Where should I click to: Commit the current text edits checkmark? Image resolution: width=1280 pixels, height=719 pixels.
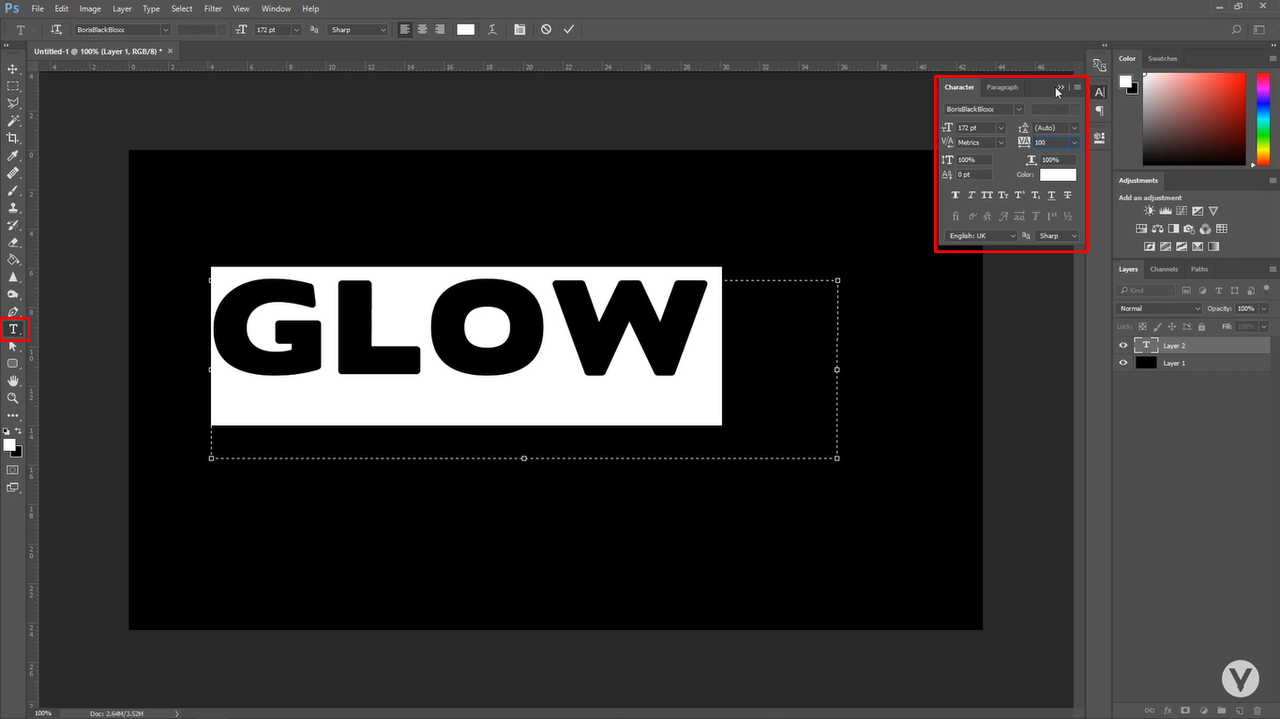tap(569, 30)
